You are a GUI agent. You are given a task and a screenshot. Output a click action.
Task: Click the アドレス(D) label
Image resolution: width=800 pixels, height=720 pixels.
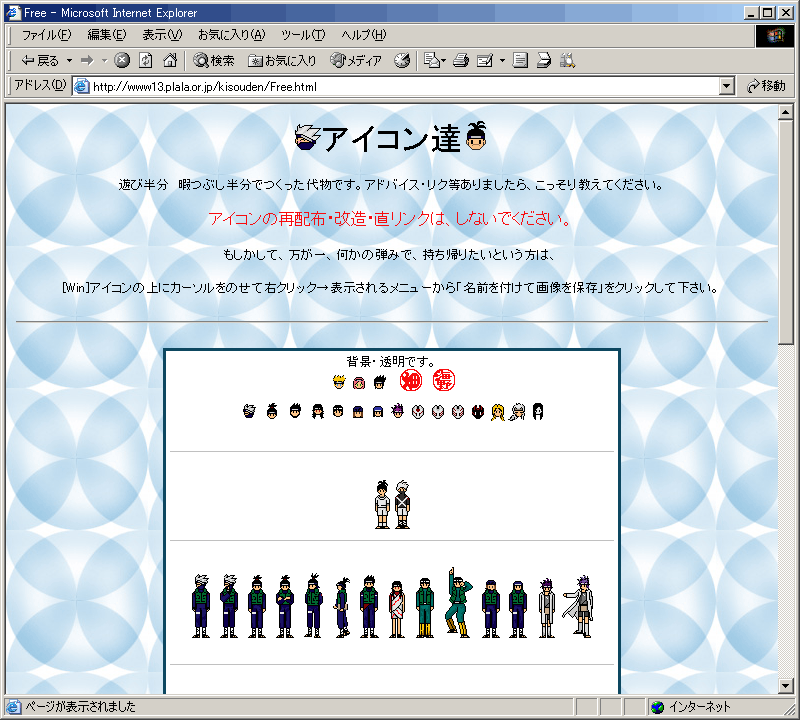[x=40, y=85]
